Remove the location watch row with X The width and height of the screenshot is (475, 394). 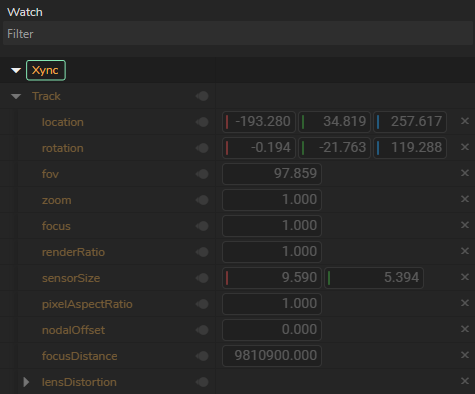point(465,121)
